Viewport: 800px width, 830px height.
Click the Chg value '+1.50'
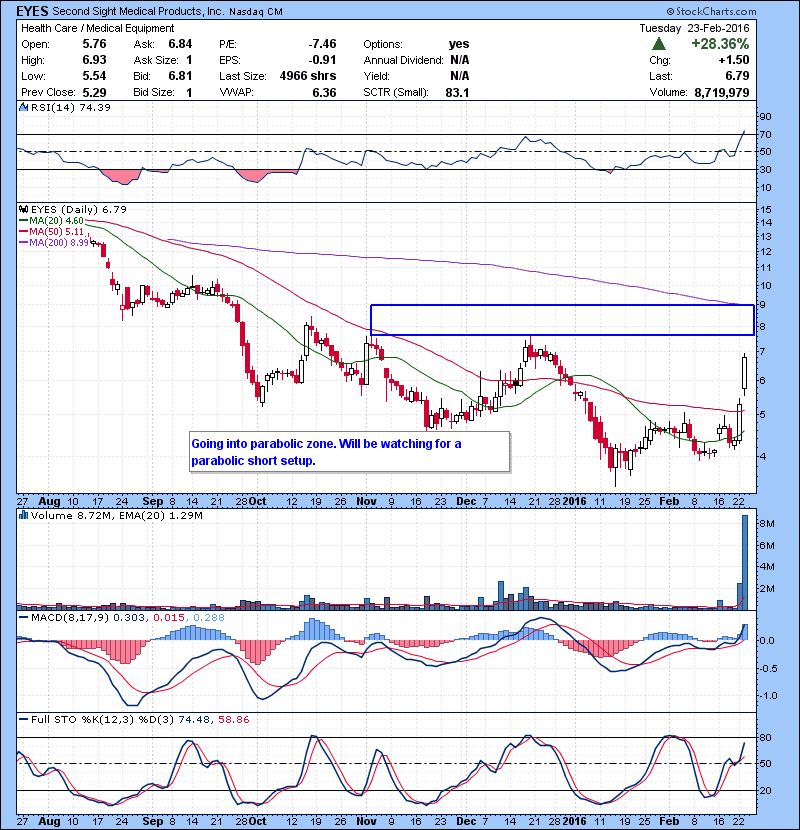pyautogui.click(x=734, y=60)
